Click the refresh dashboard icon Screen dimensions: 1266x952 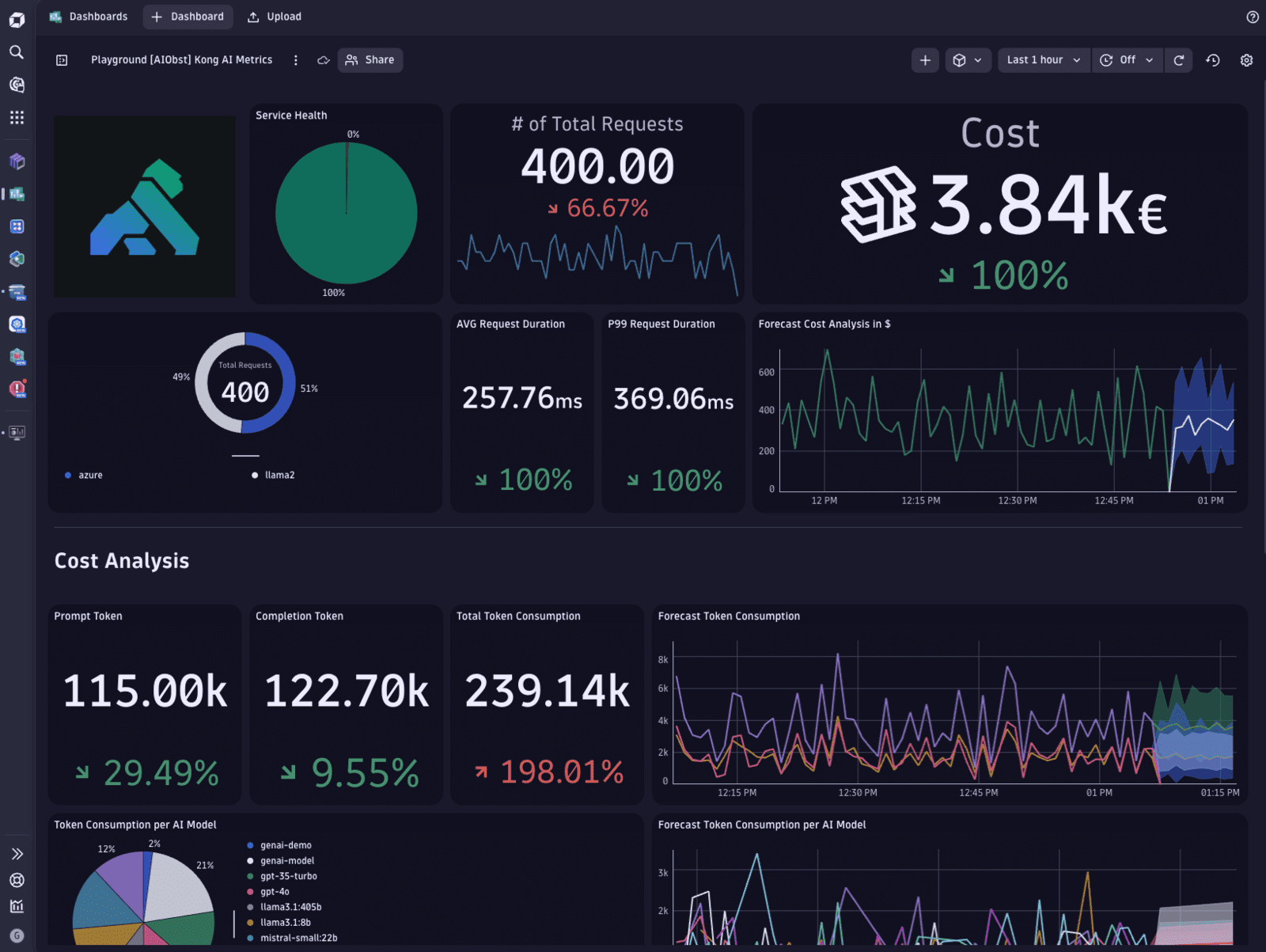pyautogui.click(x=1178, y=59)
